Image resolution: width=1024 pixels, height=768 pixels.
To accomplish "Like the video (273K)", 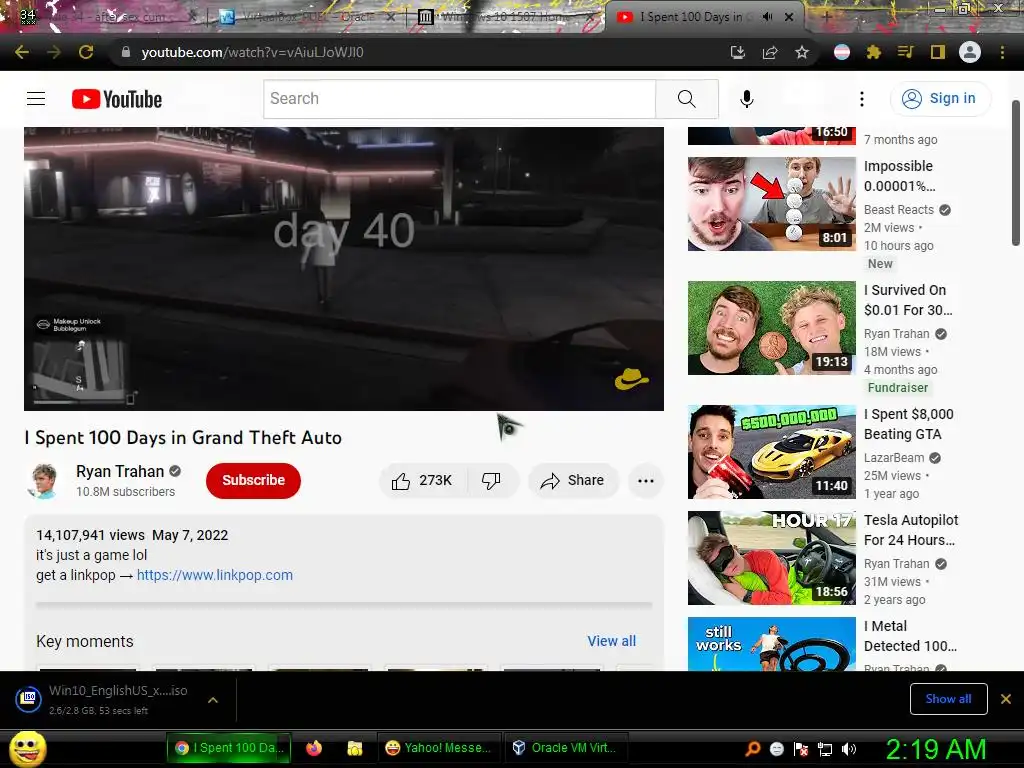I will (x=423, y=481).
